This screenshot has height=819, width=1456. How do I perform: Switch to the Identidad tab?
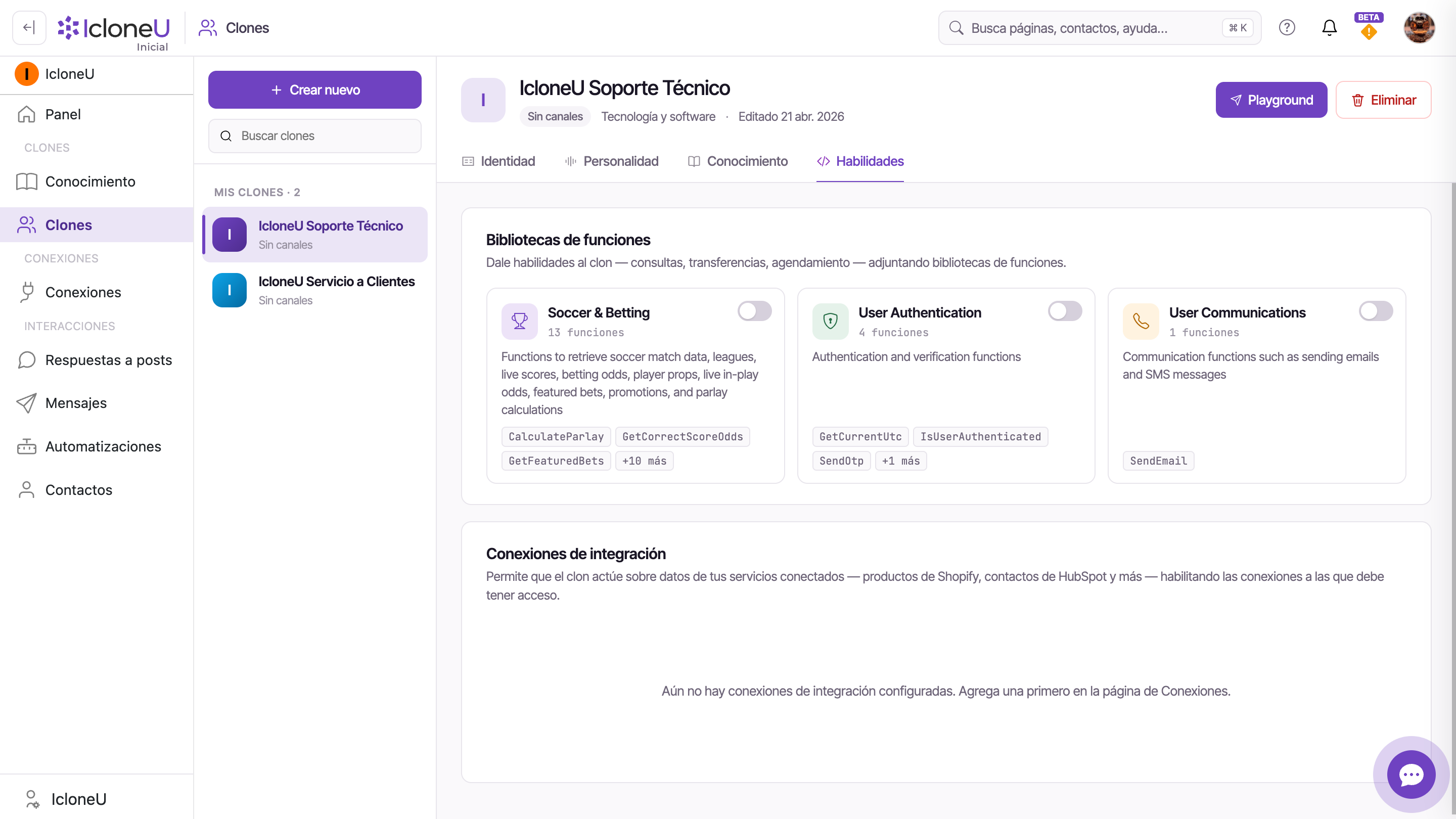click(498, 162)
